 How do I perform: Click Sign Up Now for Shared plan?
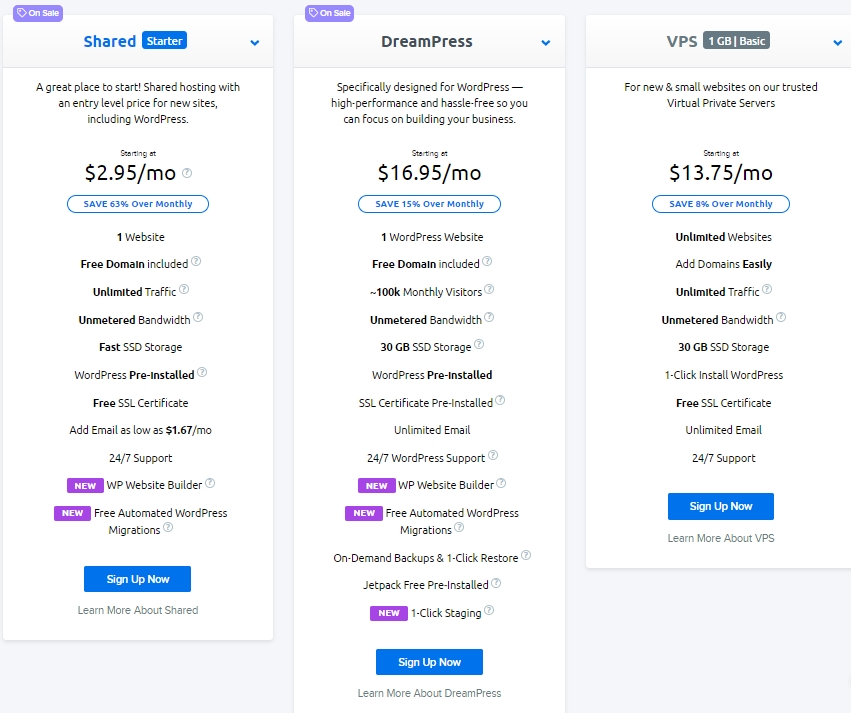coord(137,579)
